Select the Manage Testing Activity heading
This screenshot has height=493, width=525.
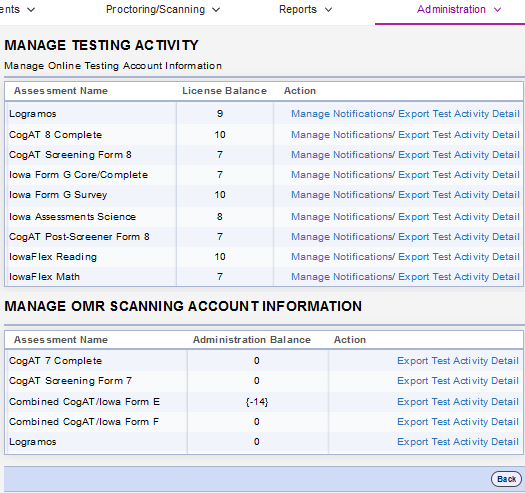tap(101, 45)
